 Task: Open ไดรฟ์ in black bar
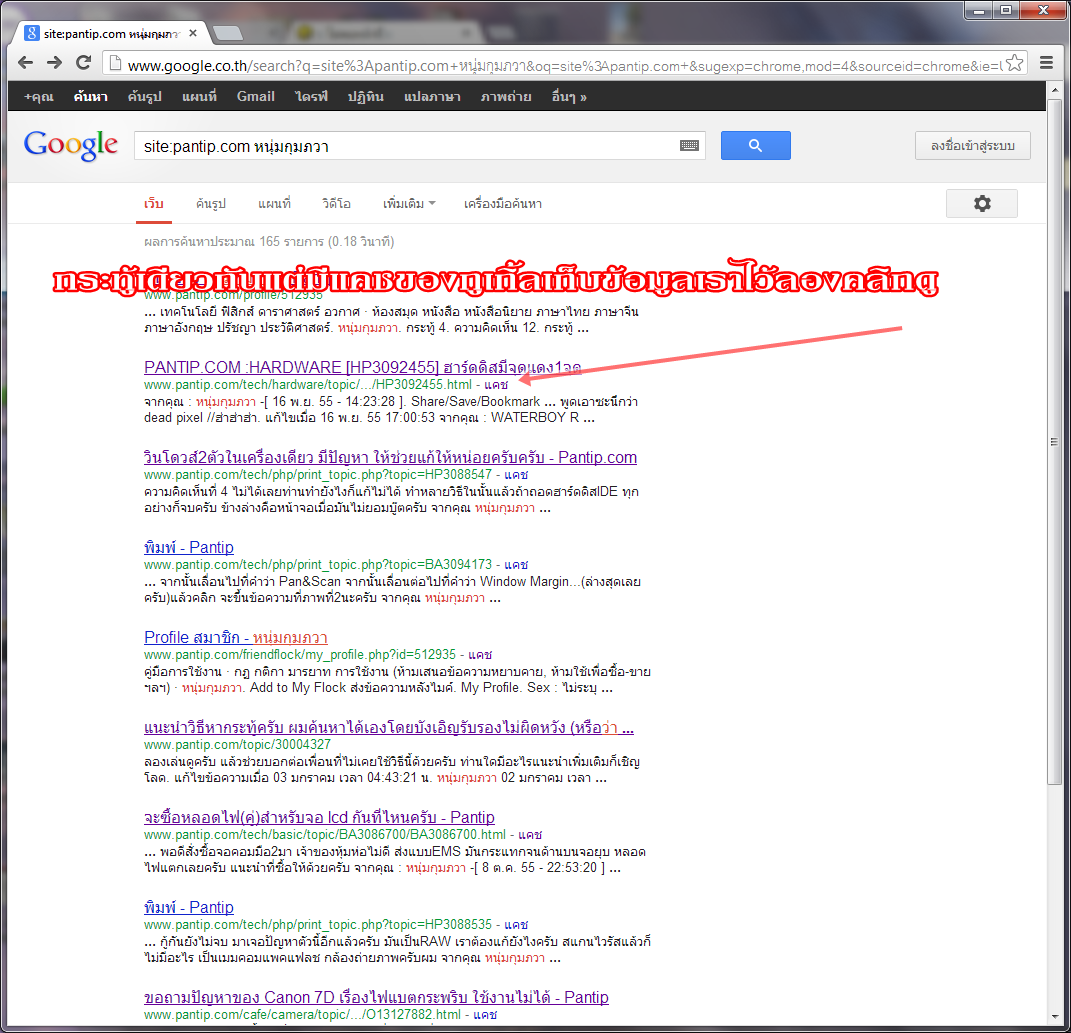tap(311, 97)
